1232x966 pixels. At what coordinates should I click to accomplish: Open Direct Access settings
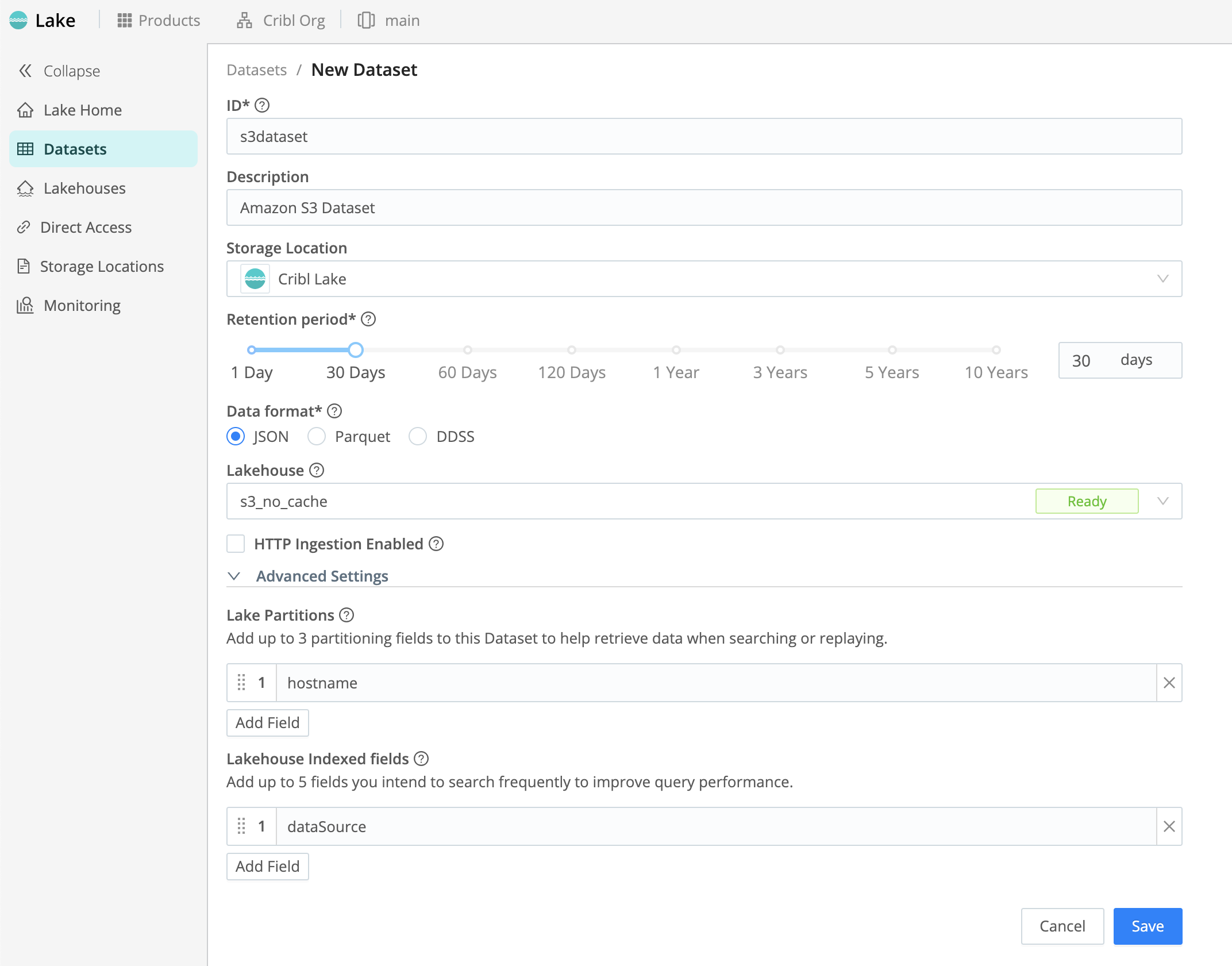click(x=86, y=227)
